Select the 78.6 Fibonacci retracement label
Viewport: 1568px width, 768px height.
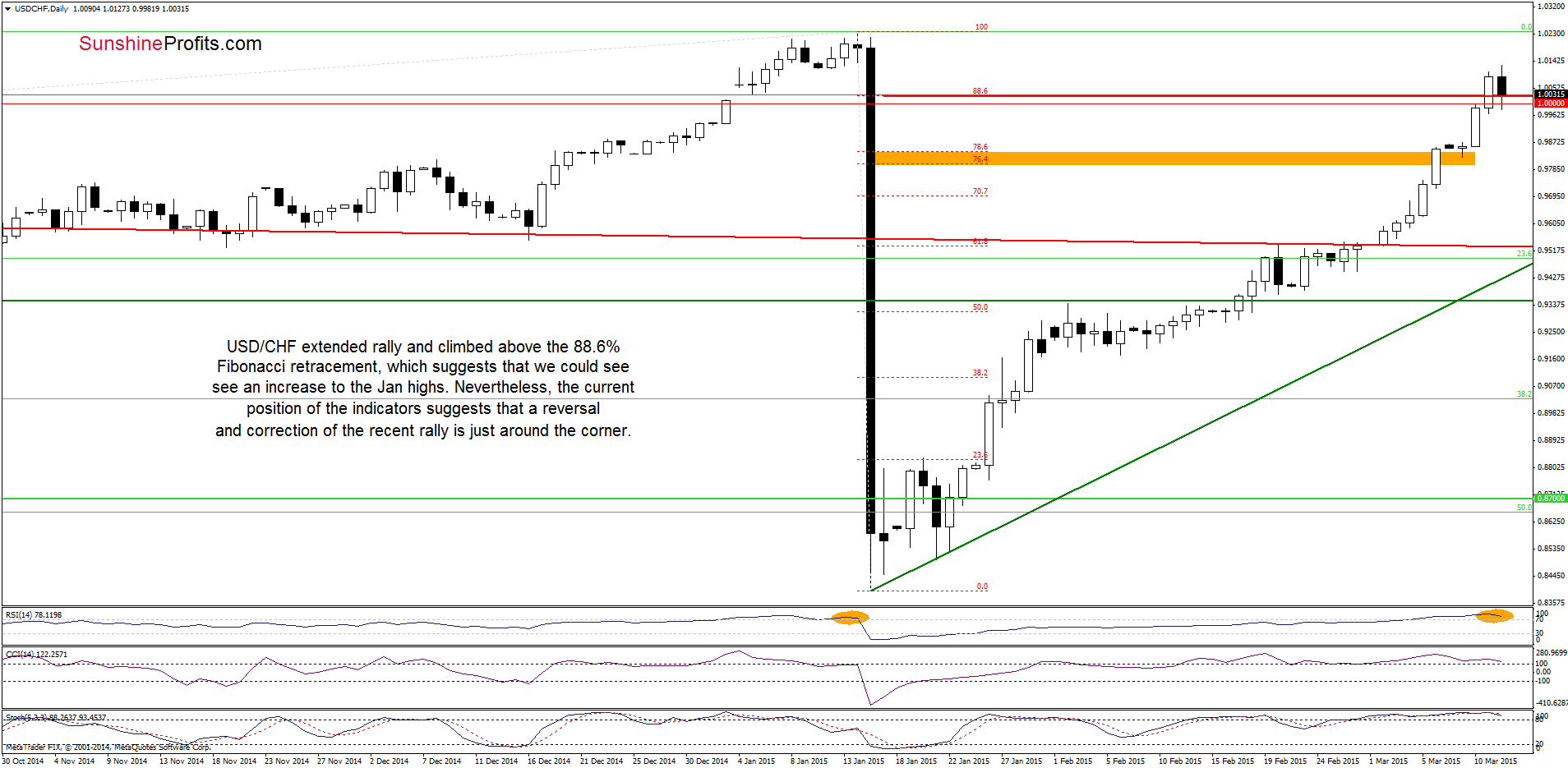click(980, 147)
